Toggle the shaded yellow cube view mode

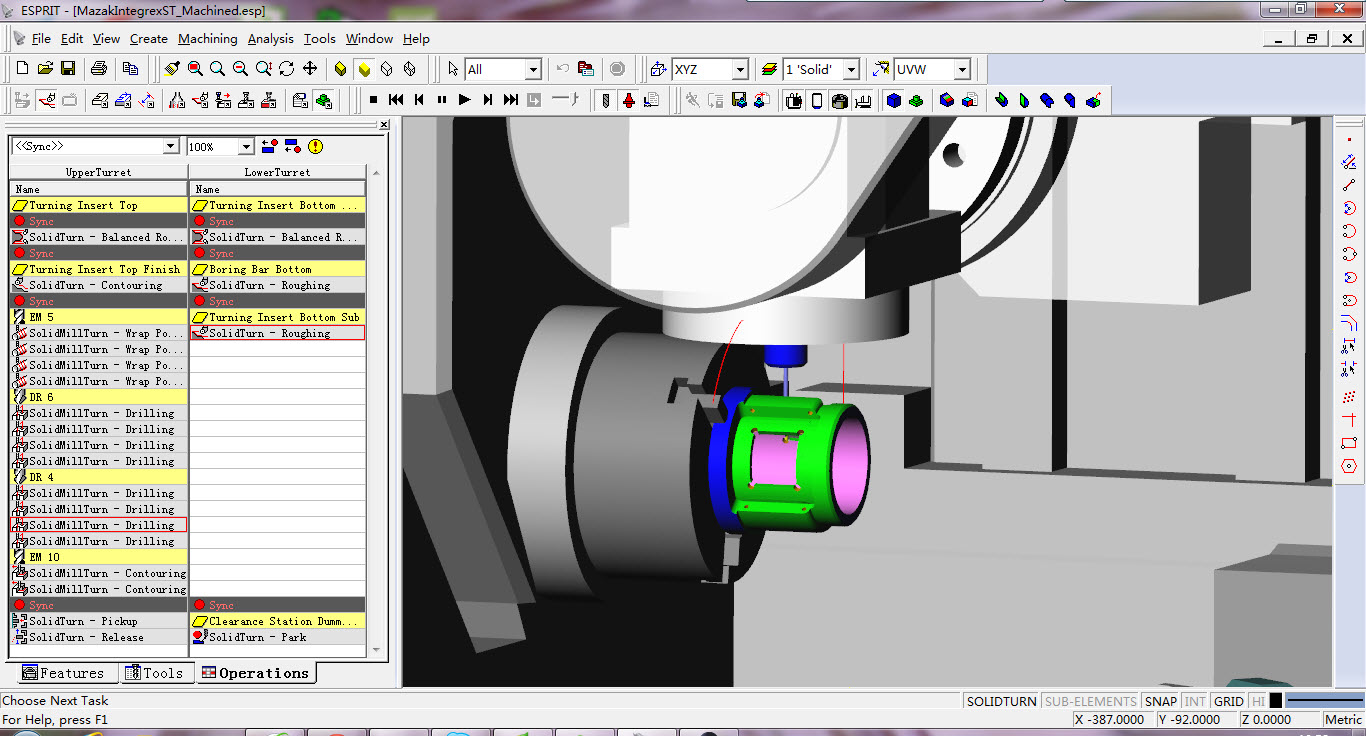pos(364,69)
